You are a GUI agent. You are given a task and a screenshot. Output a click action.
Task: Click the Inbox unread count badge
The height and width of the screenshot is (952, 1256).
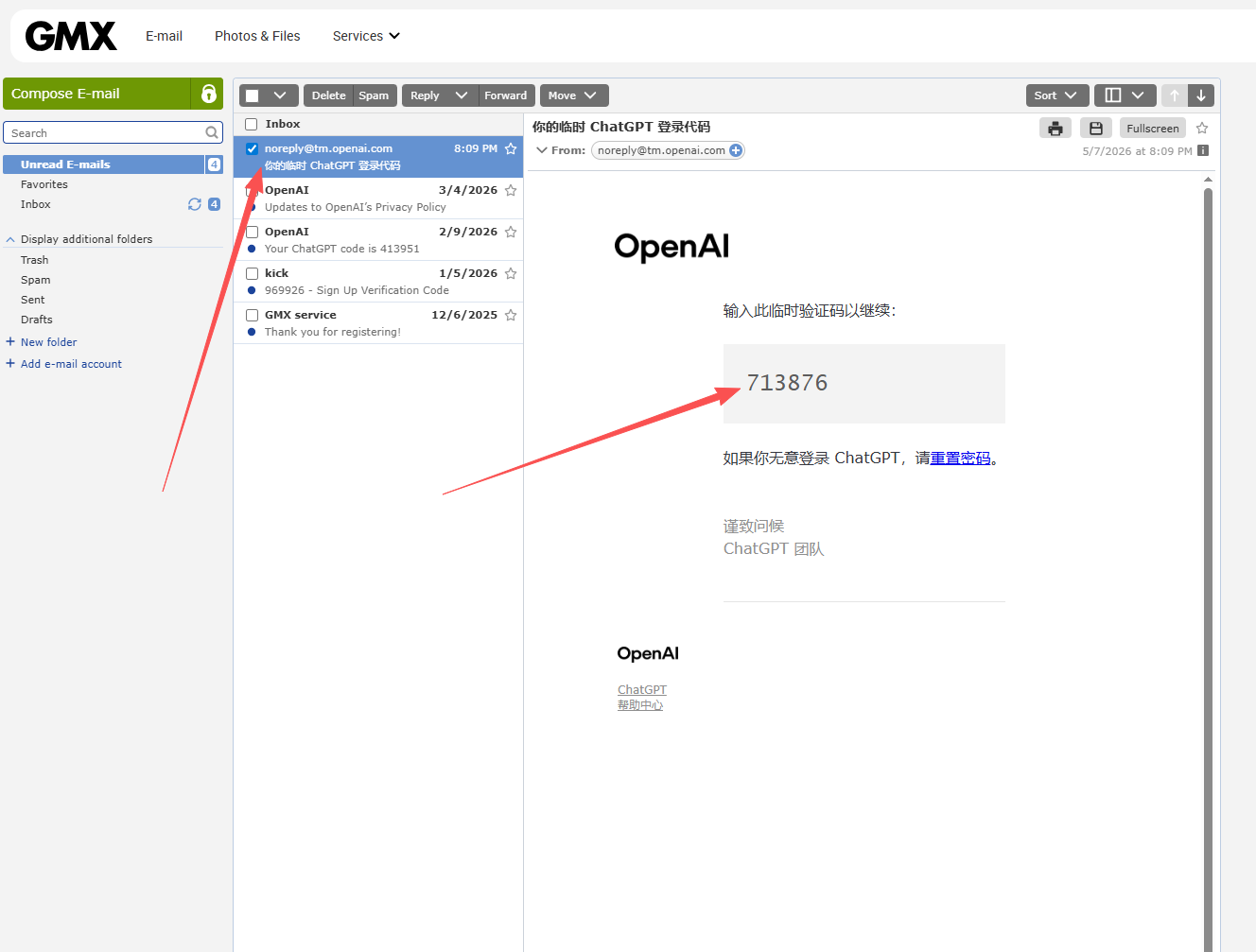214,204
